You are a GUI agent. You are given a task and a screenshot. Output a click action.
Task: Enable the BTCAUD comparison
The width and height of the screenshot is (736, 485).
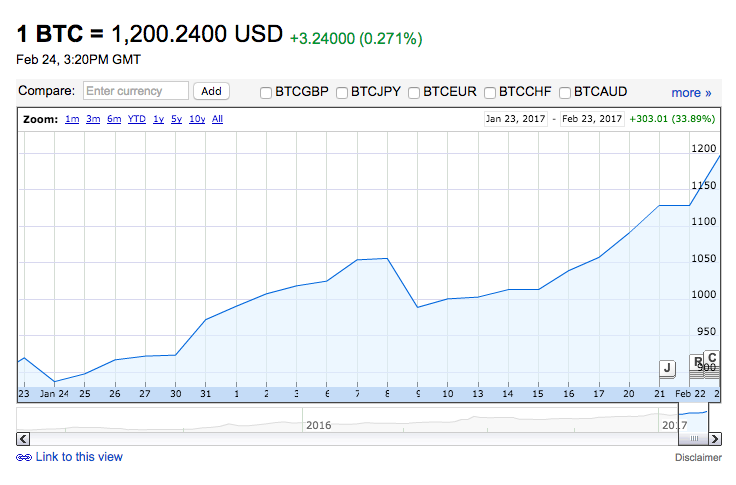pyautogui.click(x=565, y=93)
